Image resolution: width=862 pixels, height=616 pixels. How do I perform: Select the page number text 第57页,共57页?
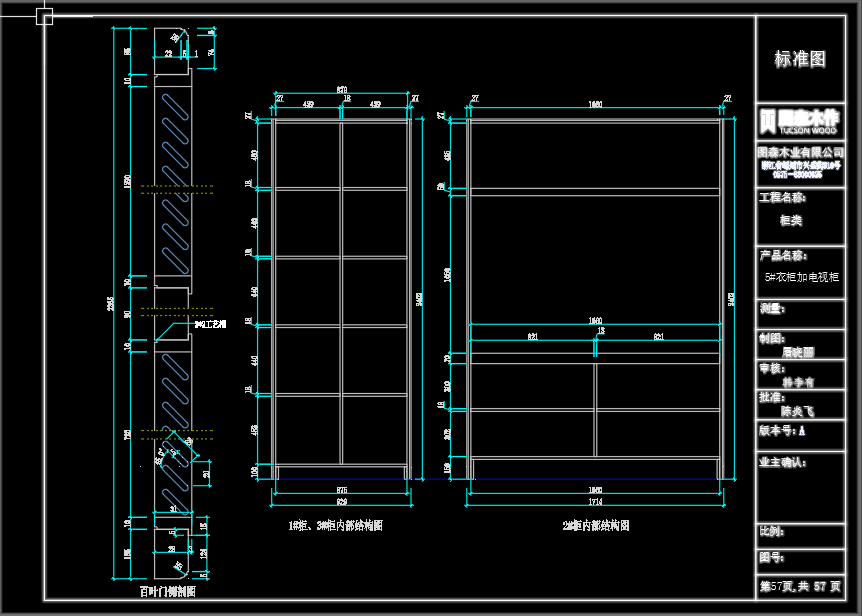pyautogui.click(x=800, y=586)
